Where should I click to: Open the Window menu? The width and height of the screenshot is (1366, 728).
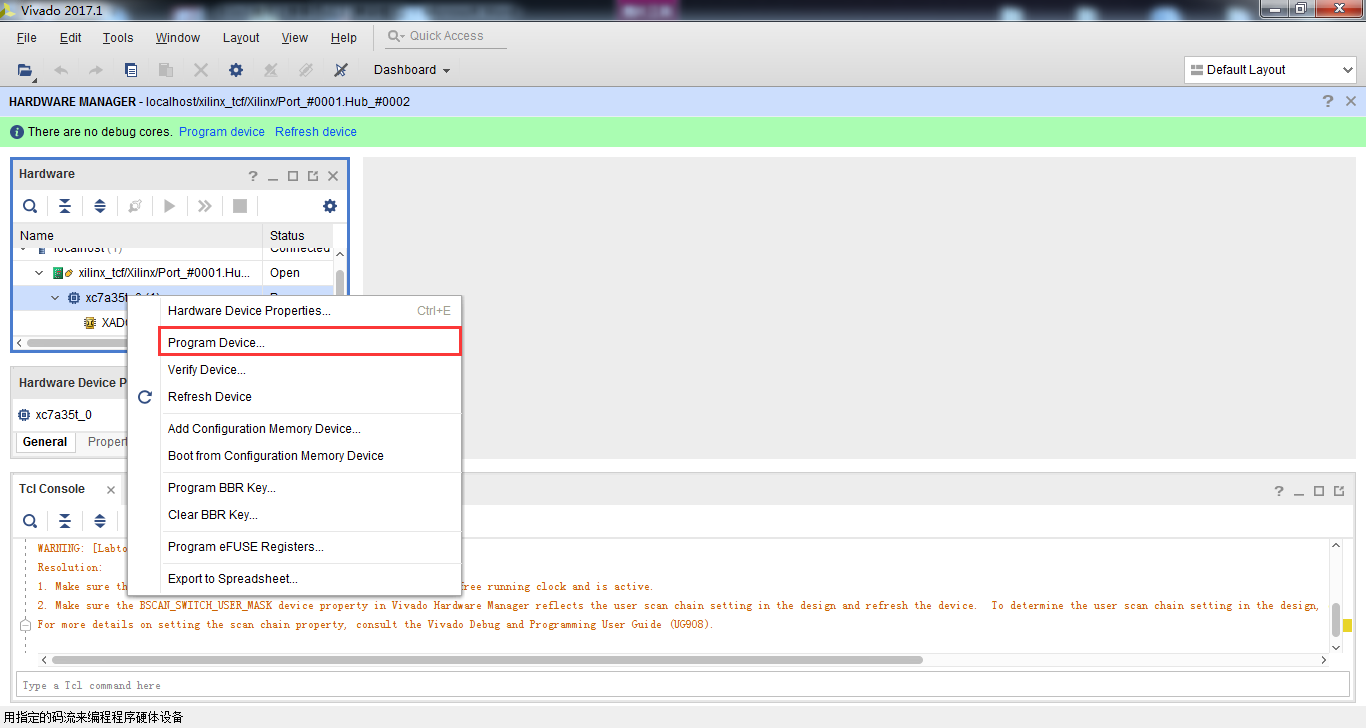tap(178, 38)
